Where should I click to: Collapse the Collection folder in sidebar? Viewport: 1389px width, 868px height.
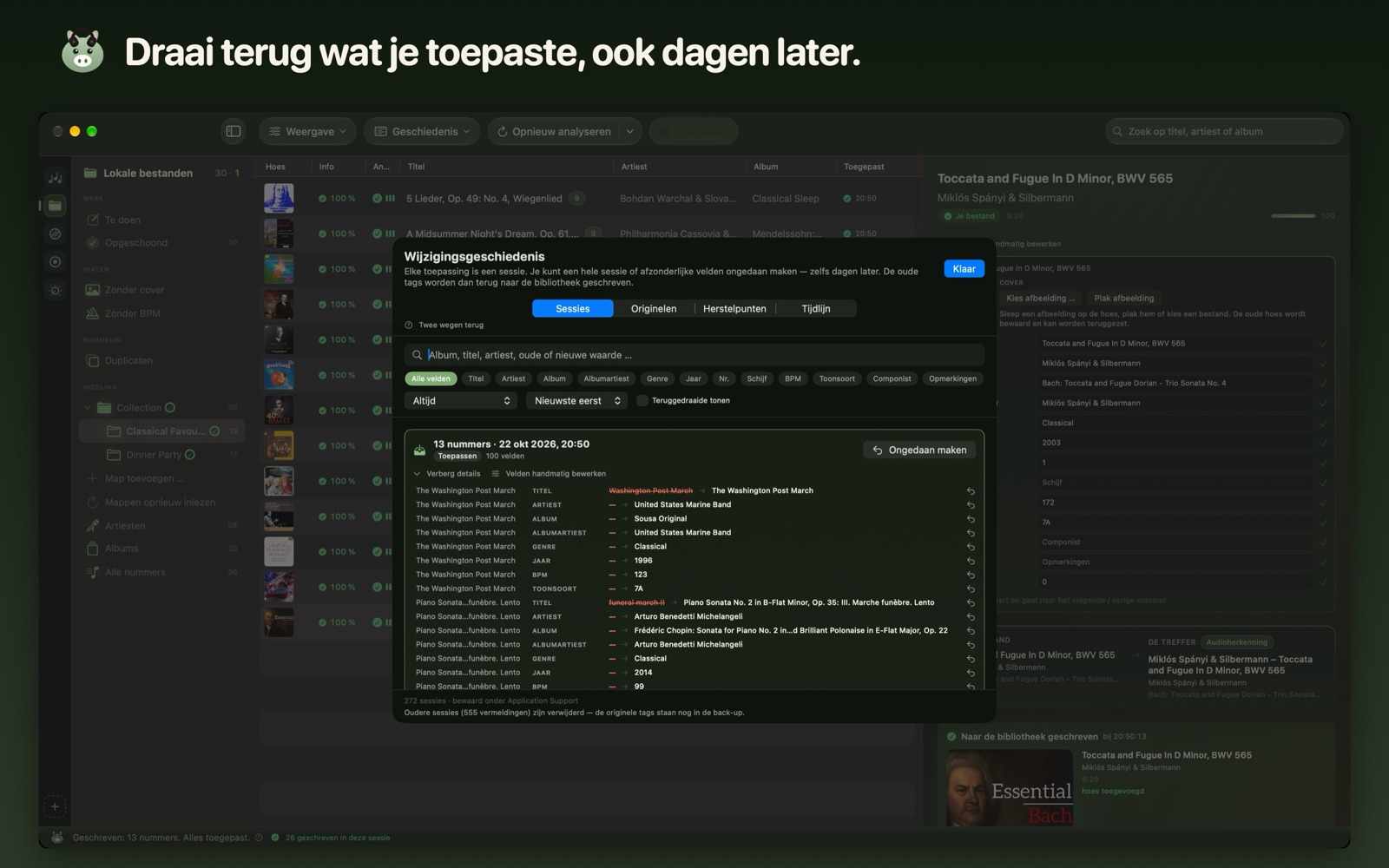coord(88,408)
